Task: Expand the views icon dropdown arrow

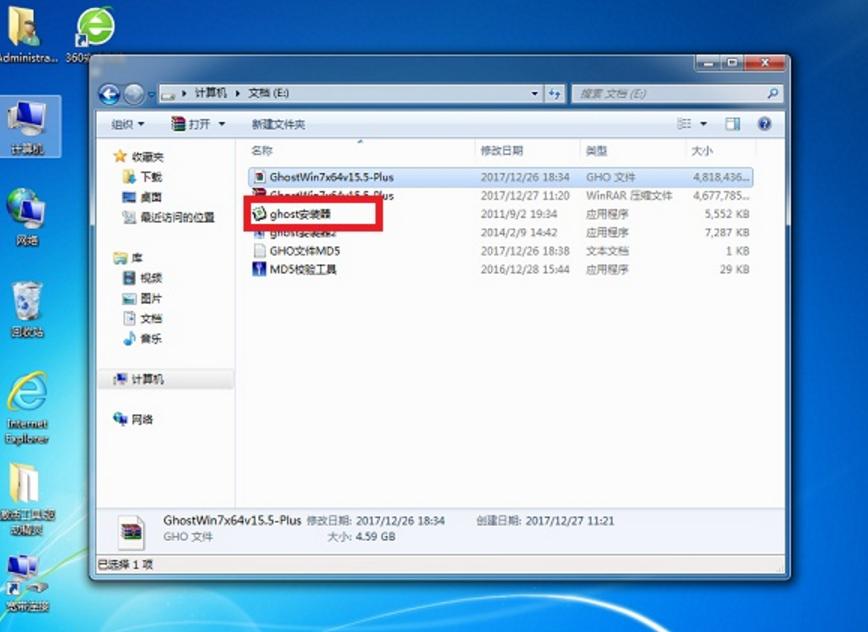Action: (x=704, y=124)
